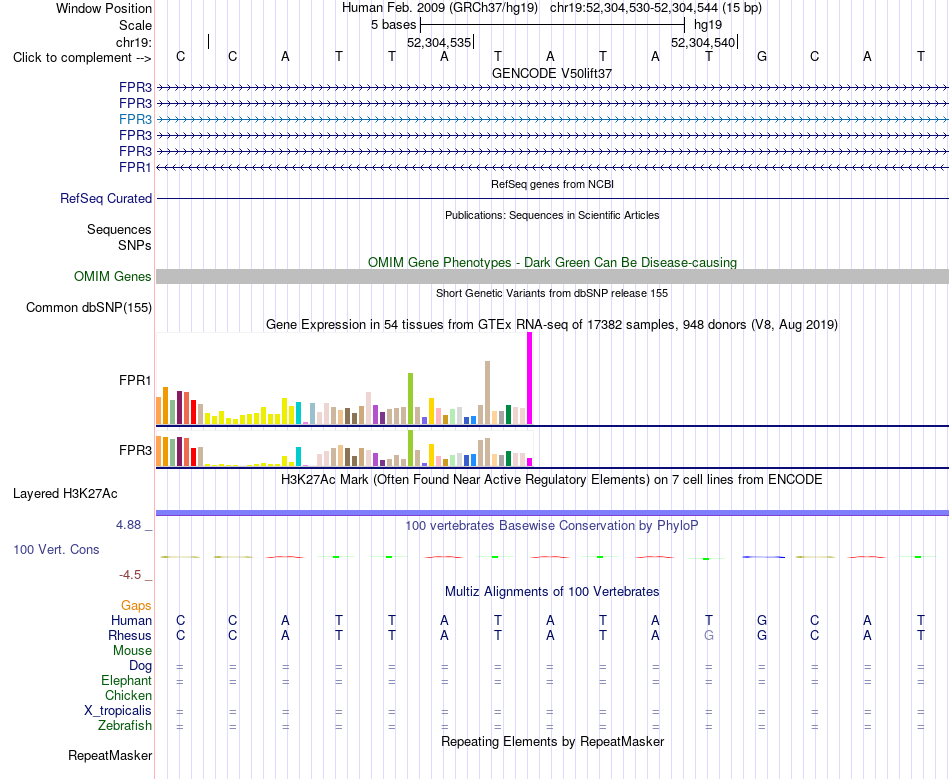Open the 100 Vert. Cons label
Screen dimensions: 950x779
56,549
